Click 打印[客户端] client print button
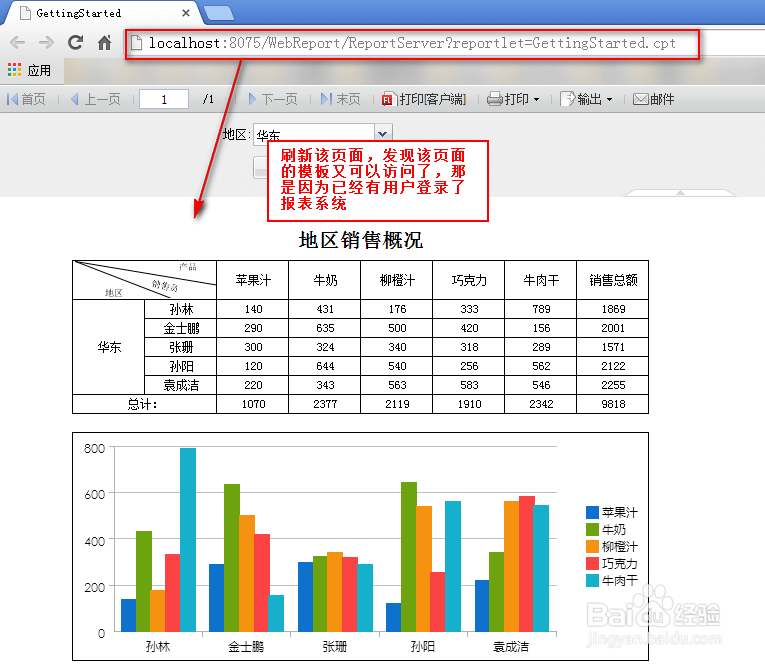The height and width of the screenshot is (666, 765). coord(424,100)
